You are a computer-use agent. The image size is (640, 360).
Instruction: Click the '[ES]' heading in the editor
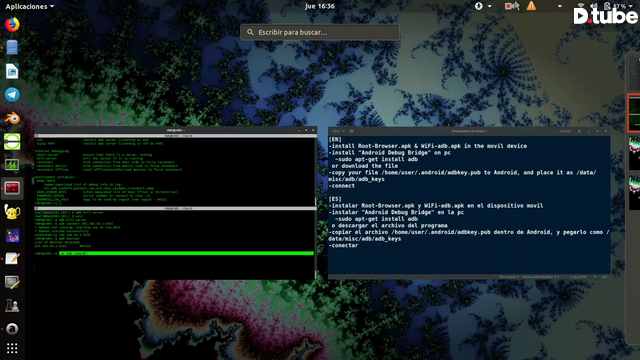pos(335,199)
